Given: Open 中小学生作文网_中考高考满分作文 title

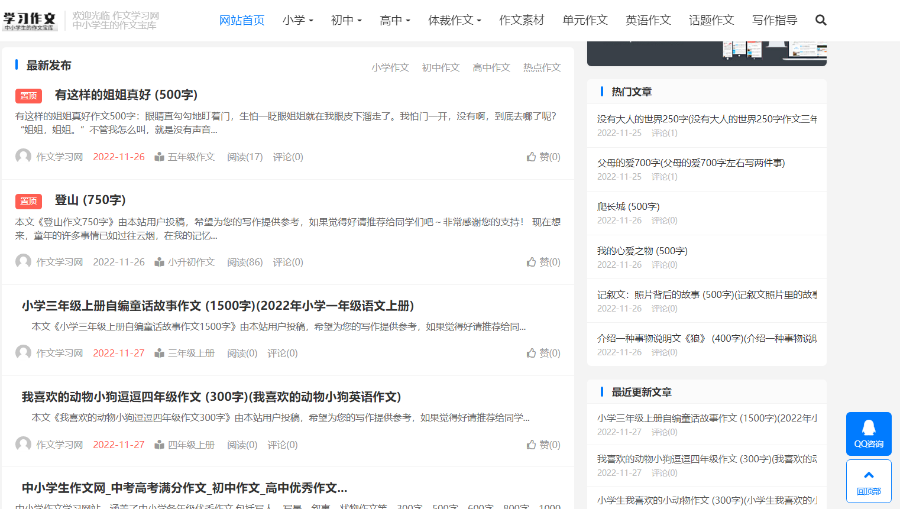Looking at the screenshot, I should click(184, 488).
